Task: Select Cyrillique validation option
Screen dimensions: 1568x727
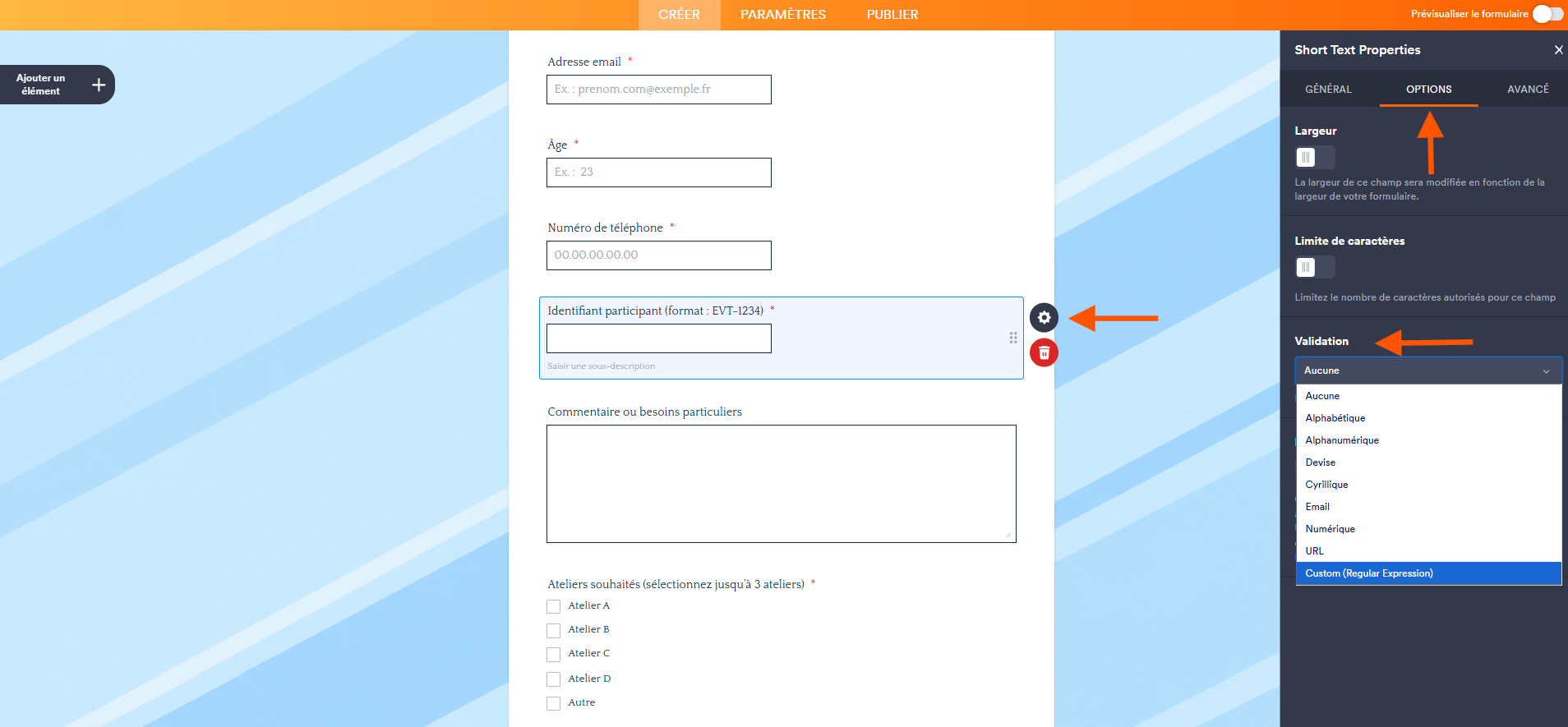Action: point(1428,485)
